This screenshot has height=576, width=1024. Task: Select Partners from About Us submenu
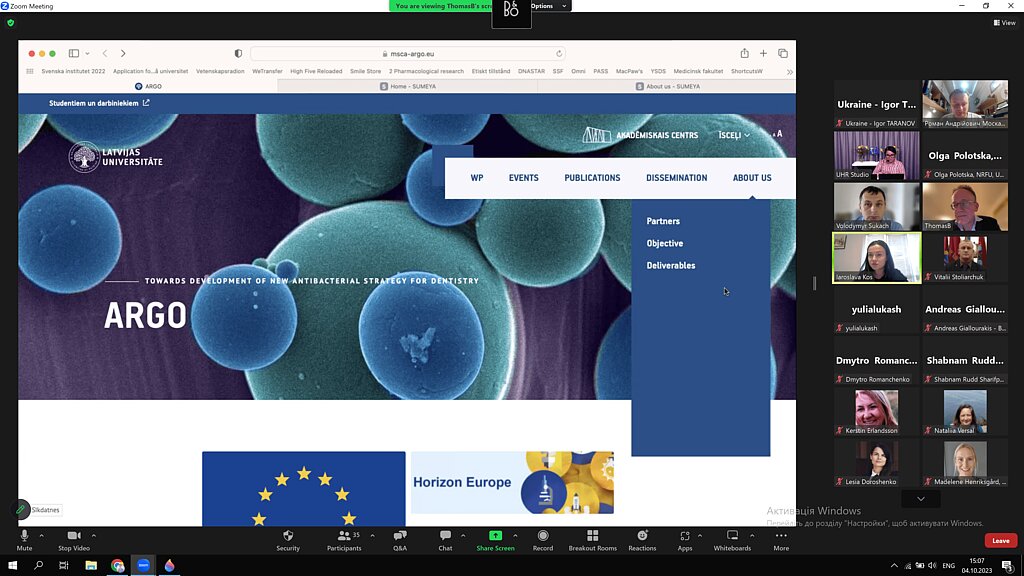click(663, 221)
